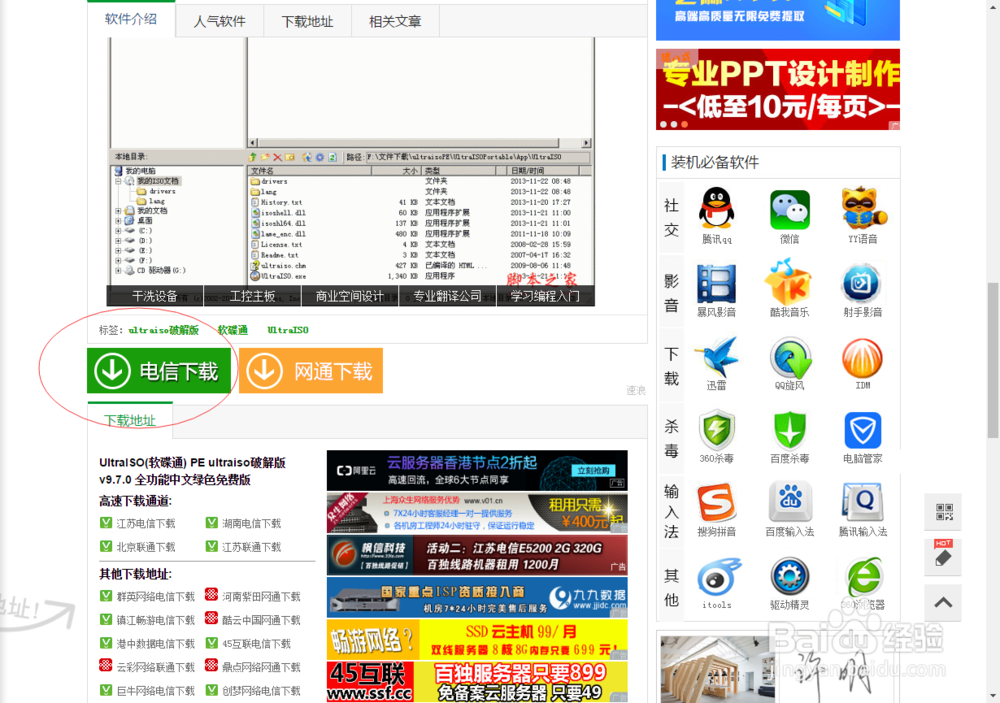The height and width of the screenshot is (703, 1000).
Task: Open the 专业PPT设计制作 ad banner
Action: click(777, 89)
